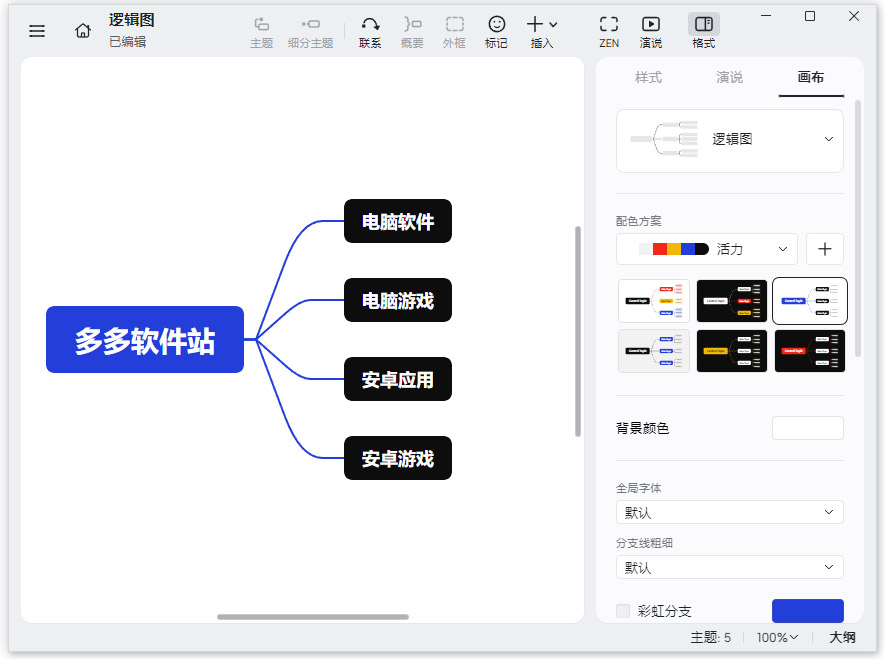Open the 插入 (insert) dropdown arrow
The height and width of the screenshot is (659, 885).
[554, 24]
